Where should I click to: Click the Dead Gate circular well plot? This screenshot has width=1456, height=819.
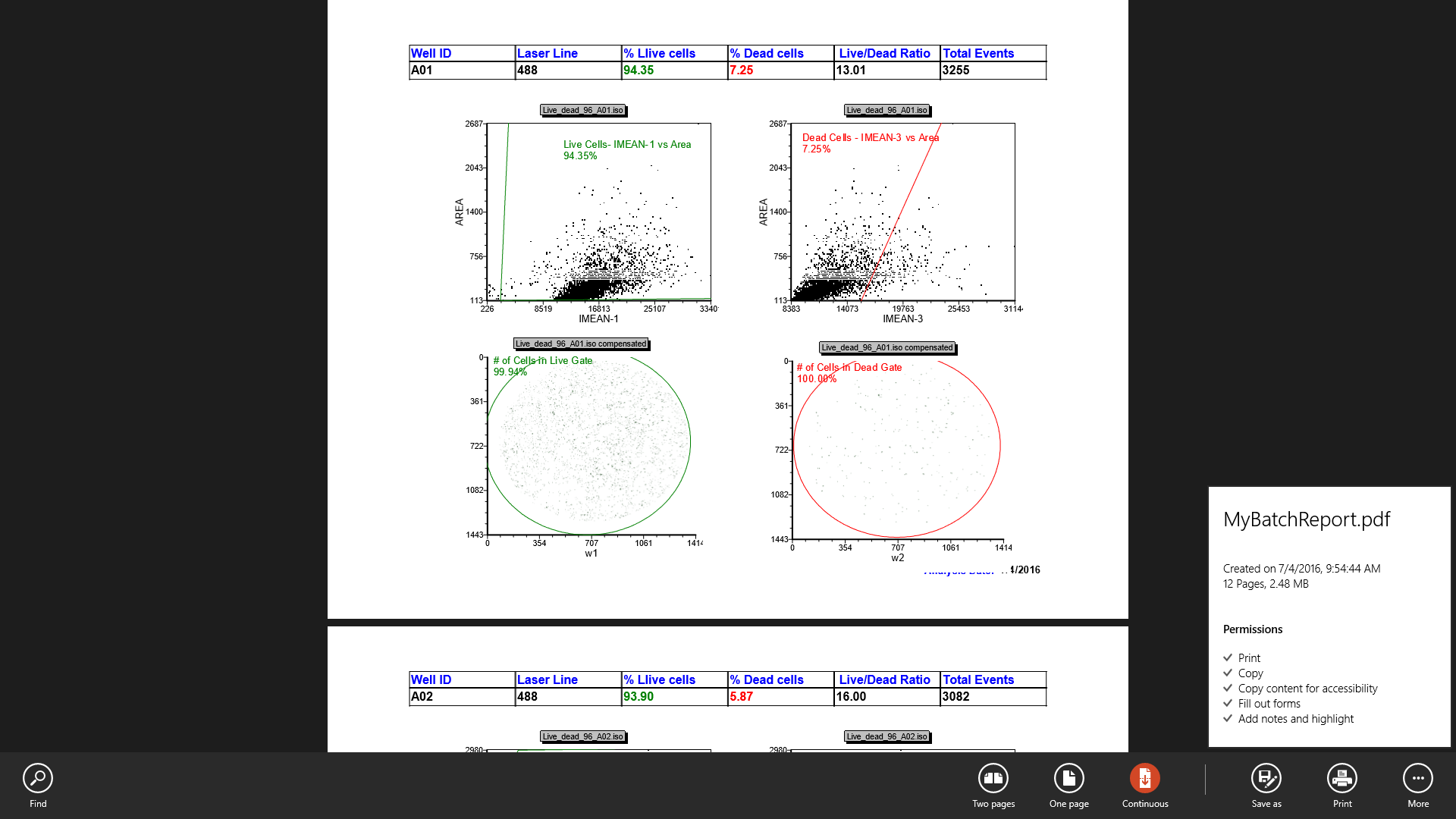tap(896, 449)
